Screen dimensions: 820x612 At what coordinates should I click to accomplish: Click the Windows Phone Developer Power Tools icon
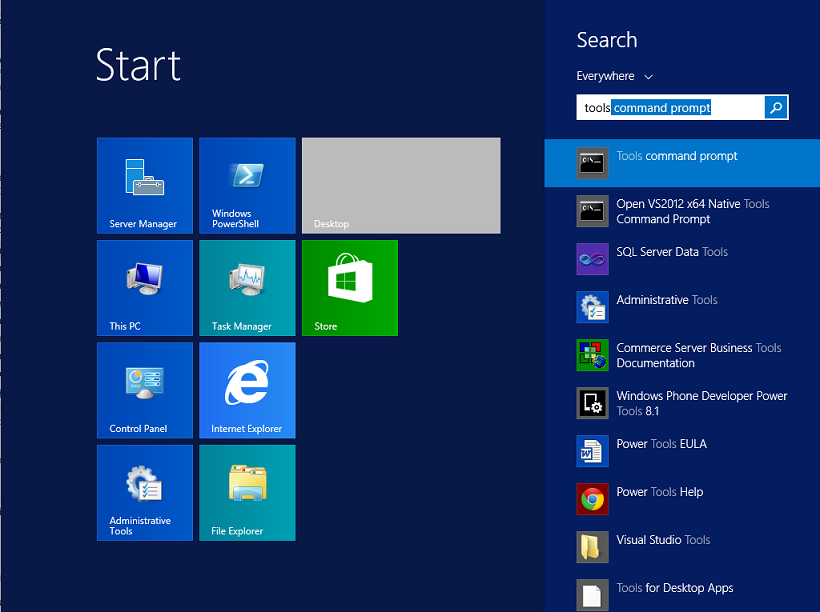(x=593, y=403)
